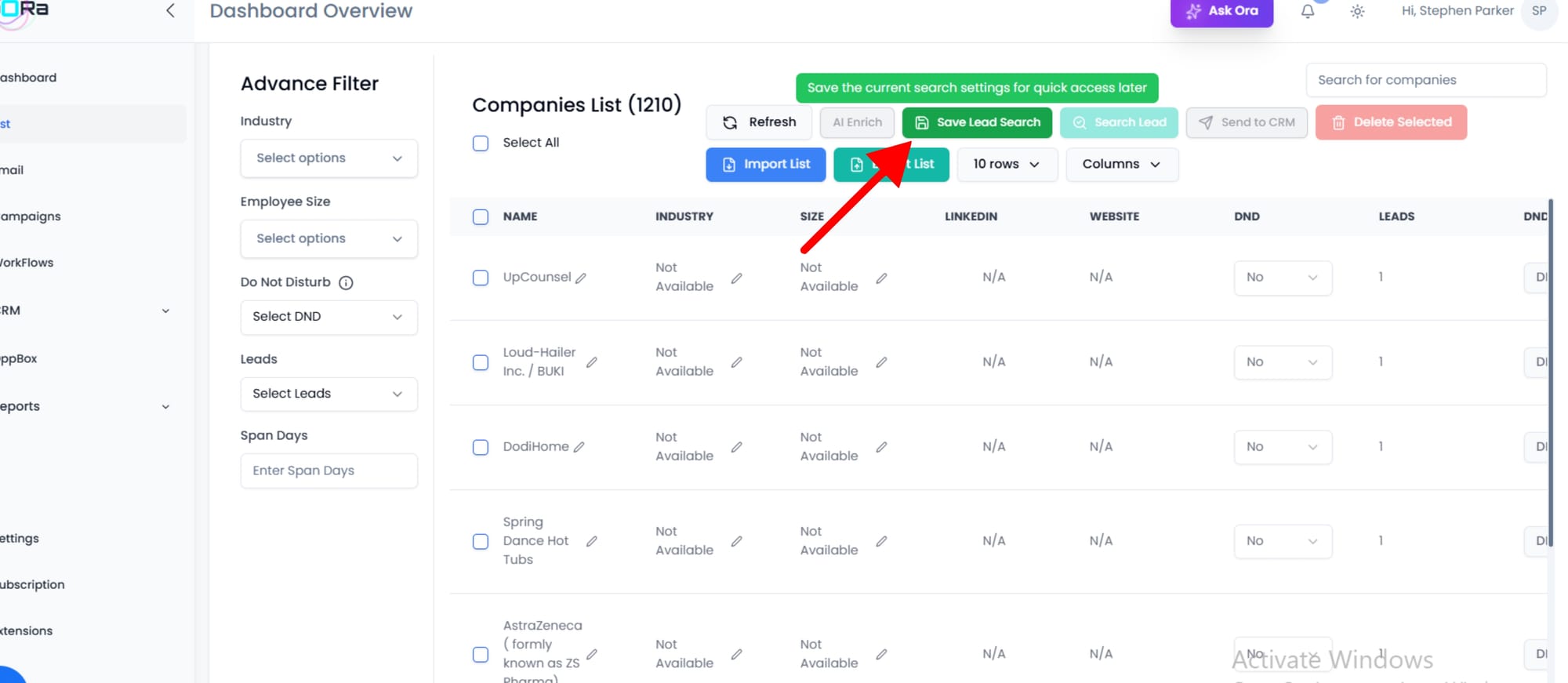Click the Save Lead Search button
The height and width of the screenshot is (683, 1568).
[977, 123]
